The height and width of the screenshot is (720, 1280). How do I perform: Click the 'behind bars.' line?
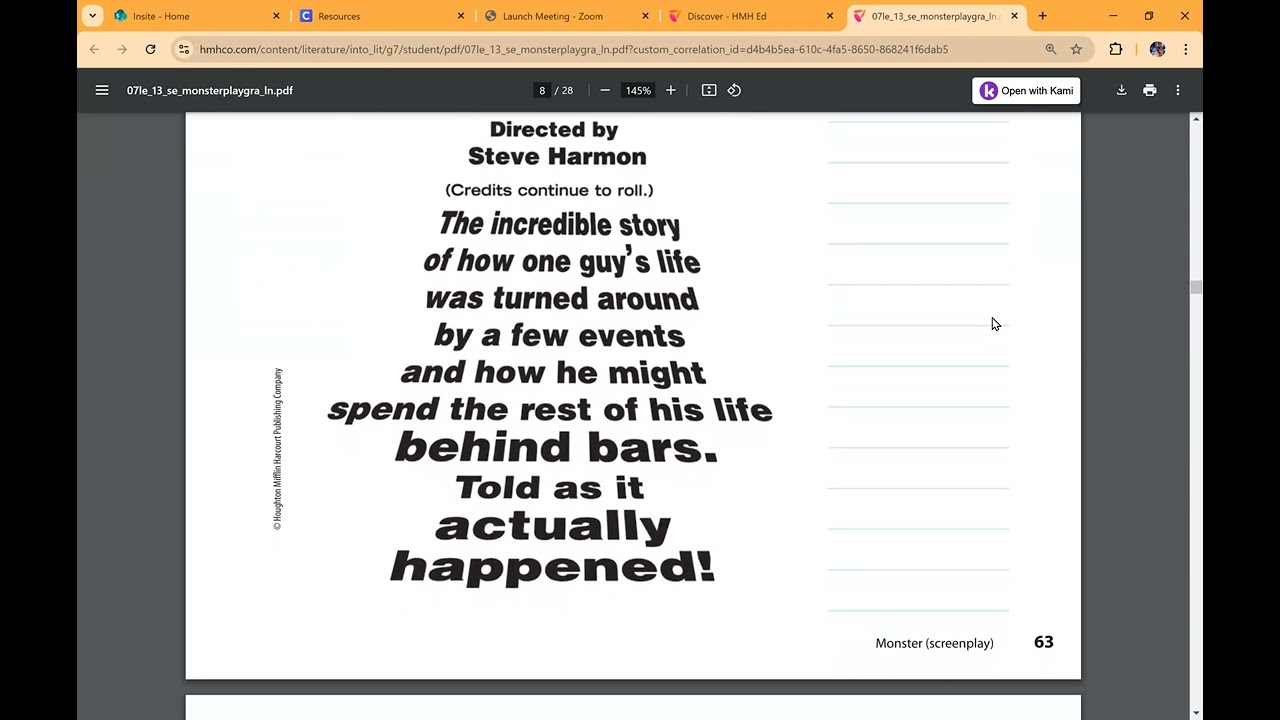(x=556, y=447)
